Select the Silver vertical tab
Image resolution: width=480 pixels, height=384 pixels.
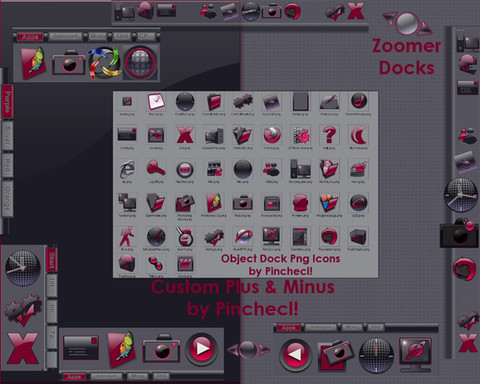click(7, 136)
